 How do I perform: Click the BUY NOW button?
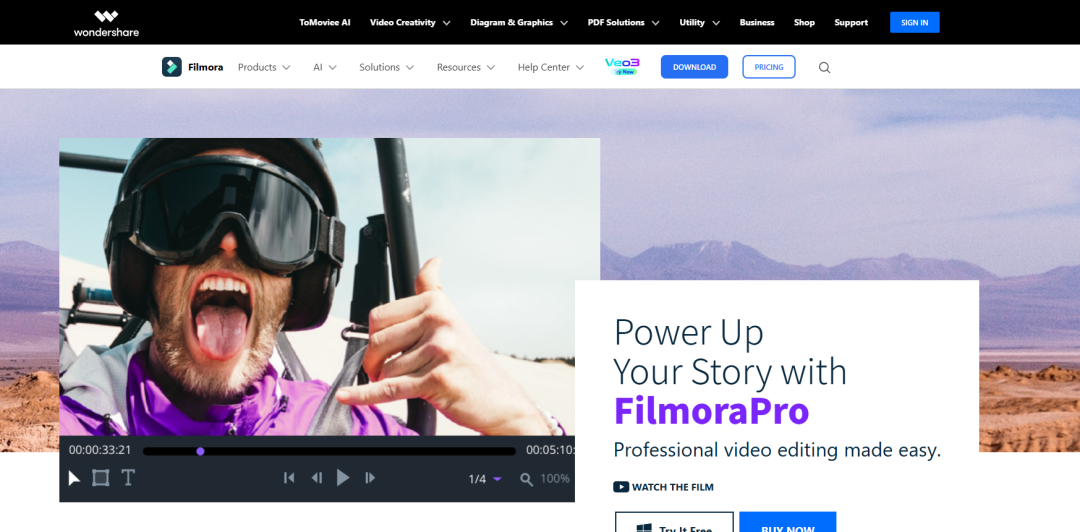pyautogui.click(x=788, y=522)
